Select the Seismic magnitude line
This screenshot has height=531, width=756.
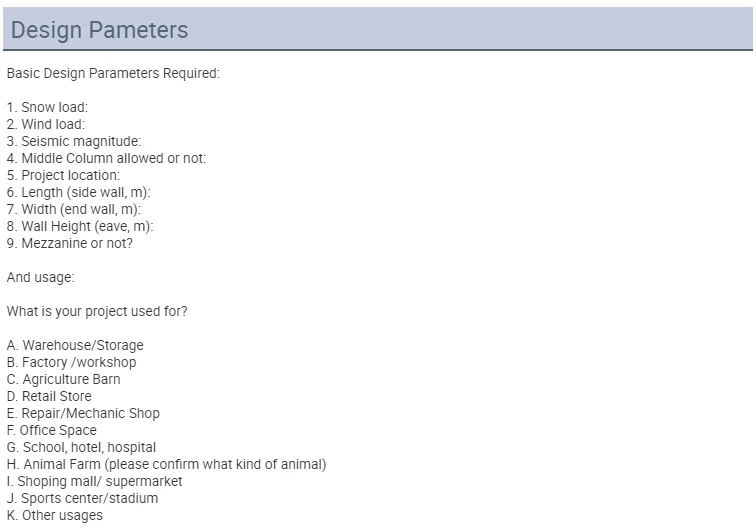pos(74,141)
